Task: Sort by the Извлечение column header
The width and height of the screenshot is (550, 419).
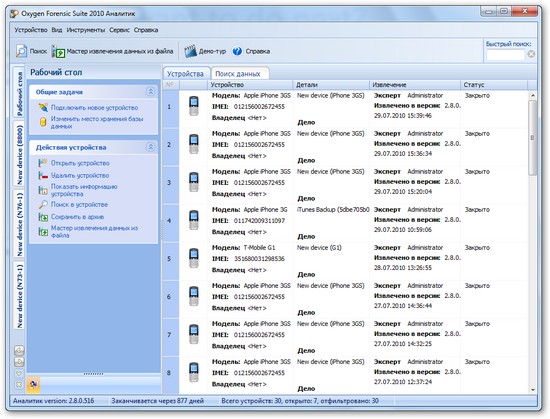Action: pyautogui.click(x=415, y=85)
